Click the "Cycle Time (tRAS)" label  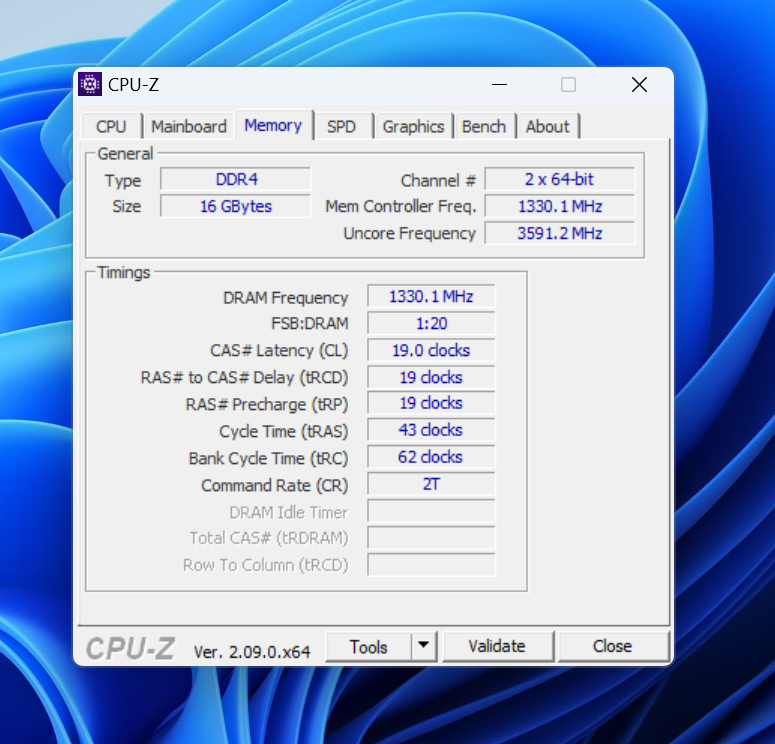[x=284, y=432]
